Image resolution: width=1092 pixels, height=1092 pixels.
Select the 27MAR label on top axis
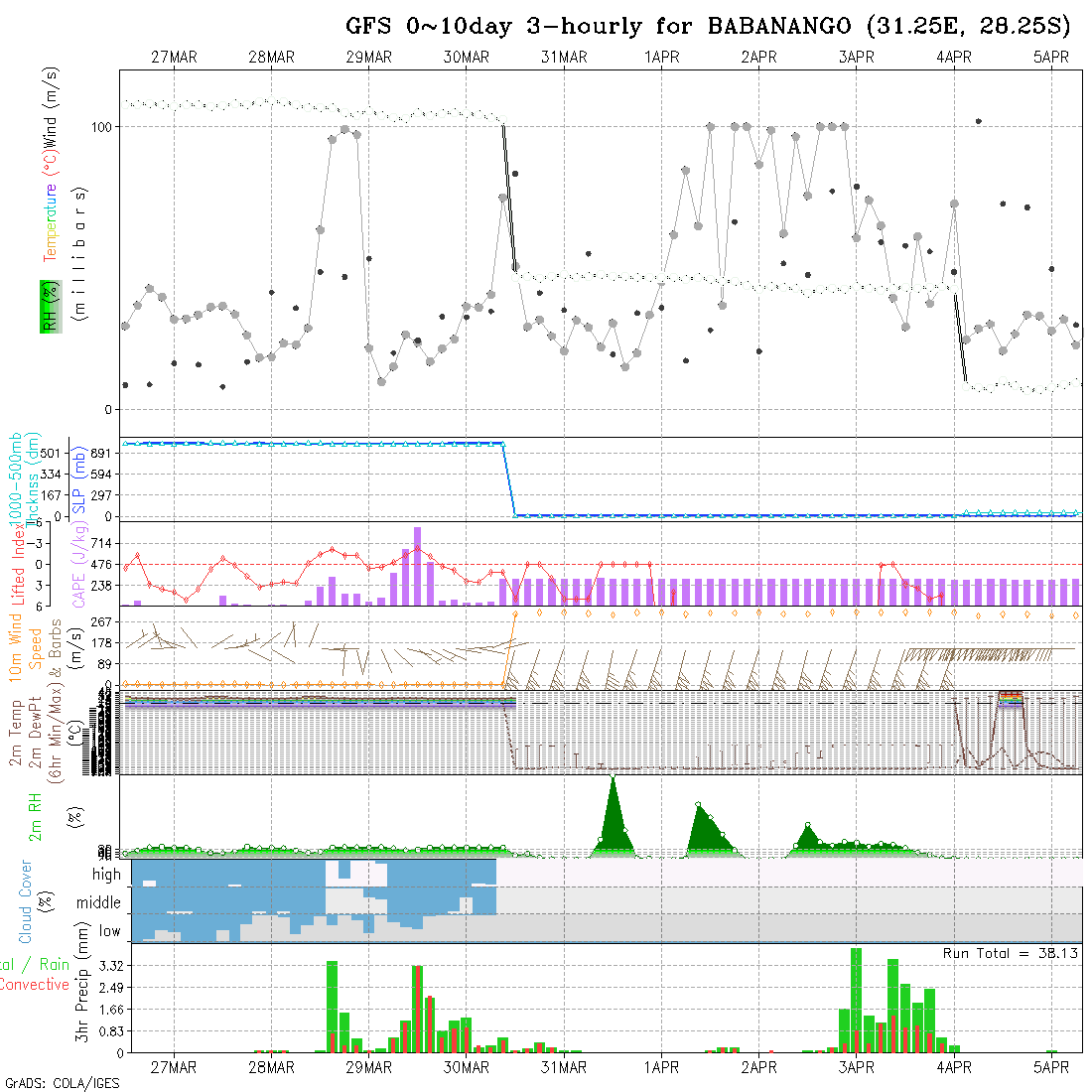(x=174, y=58)
